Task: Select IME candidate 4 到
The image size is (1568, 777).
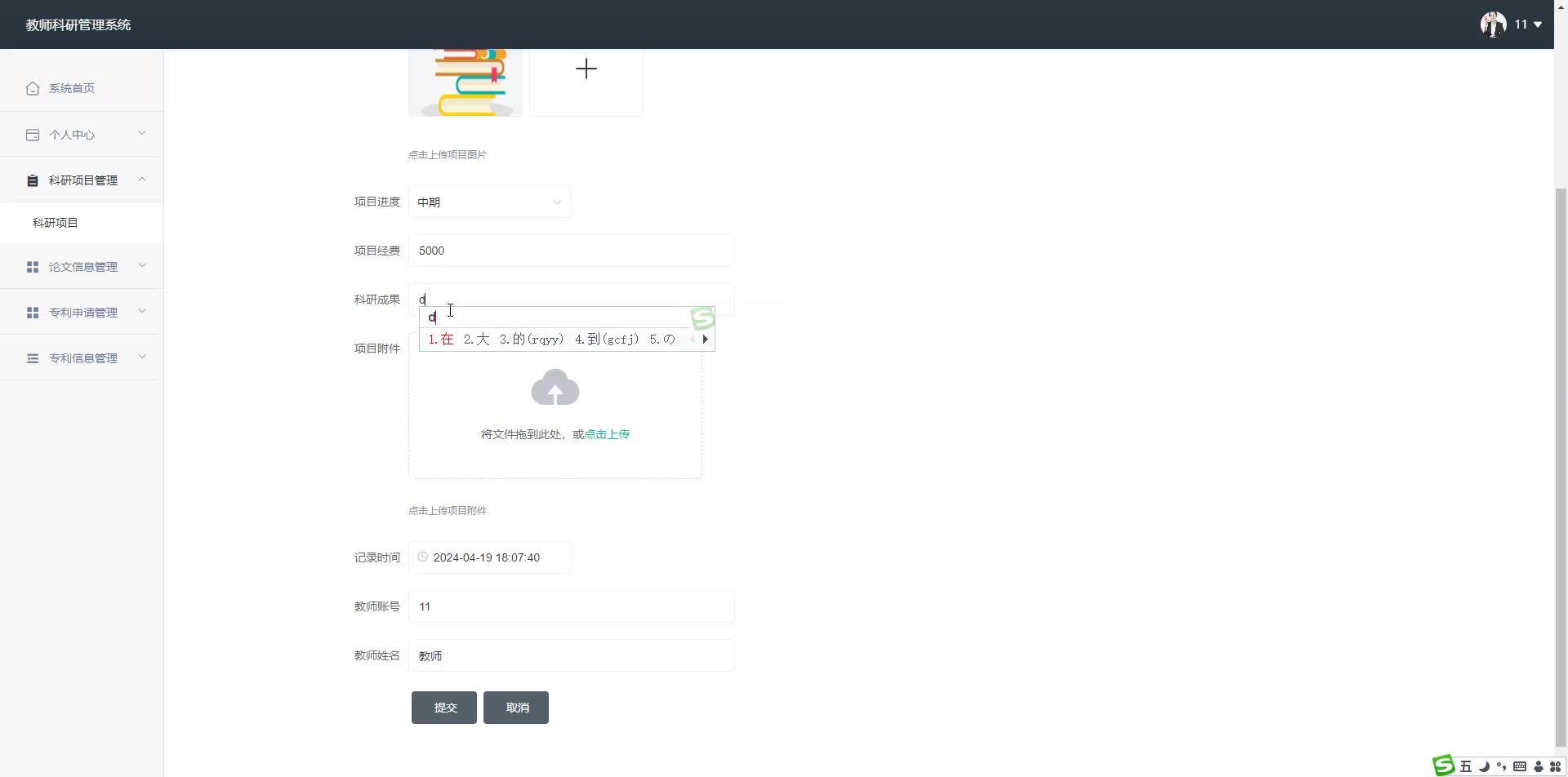Action: coord(607,340)
